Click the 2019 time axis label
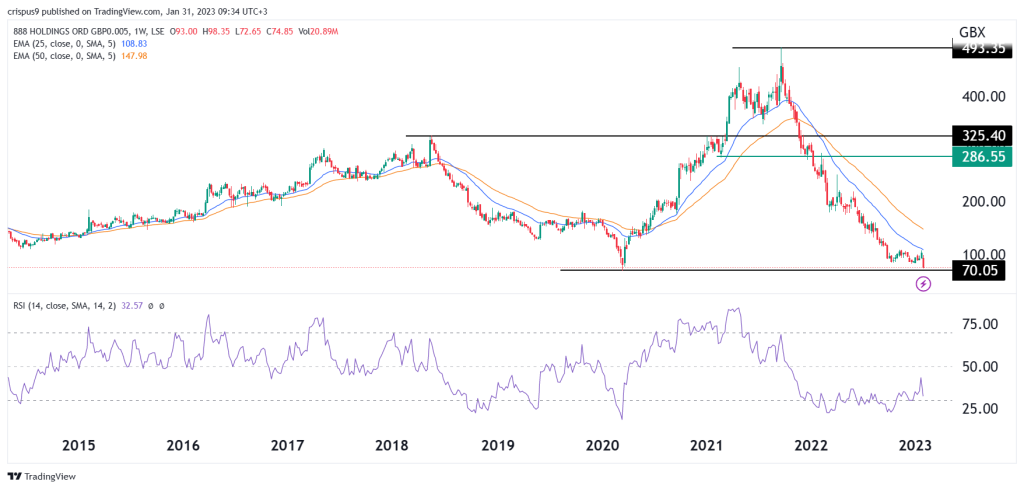1024x489 pixels. click(x=498, y=446)
